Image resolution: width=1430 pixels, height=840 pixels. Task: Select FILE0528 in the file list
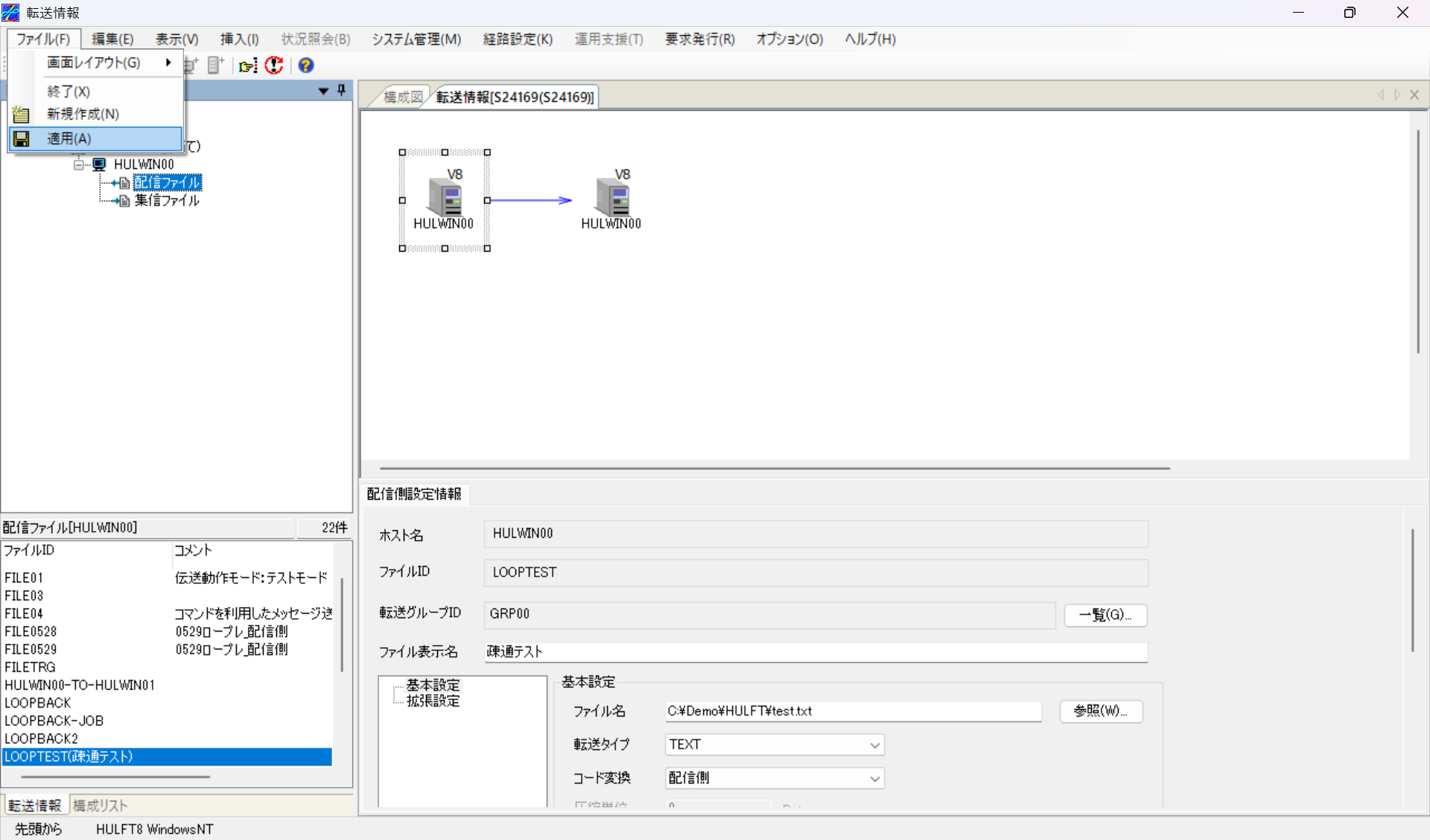31,631
